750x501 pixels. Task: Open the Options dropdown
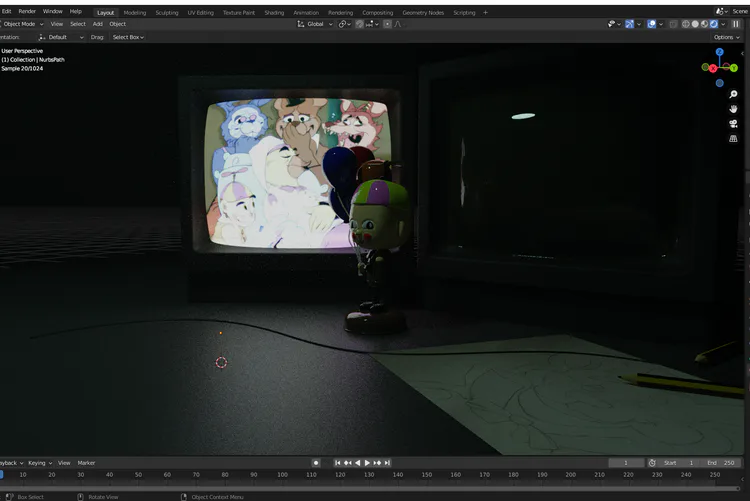[x=727, y=37]
